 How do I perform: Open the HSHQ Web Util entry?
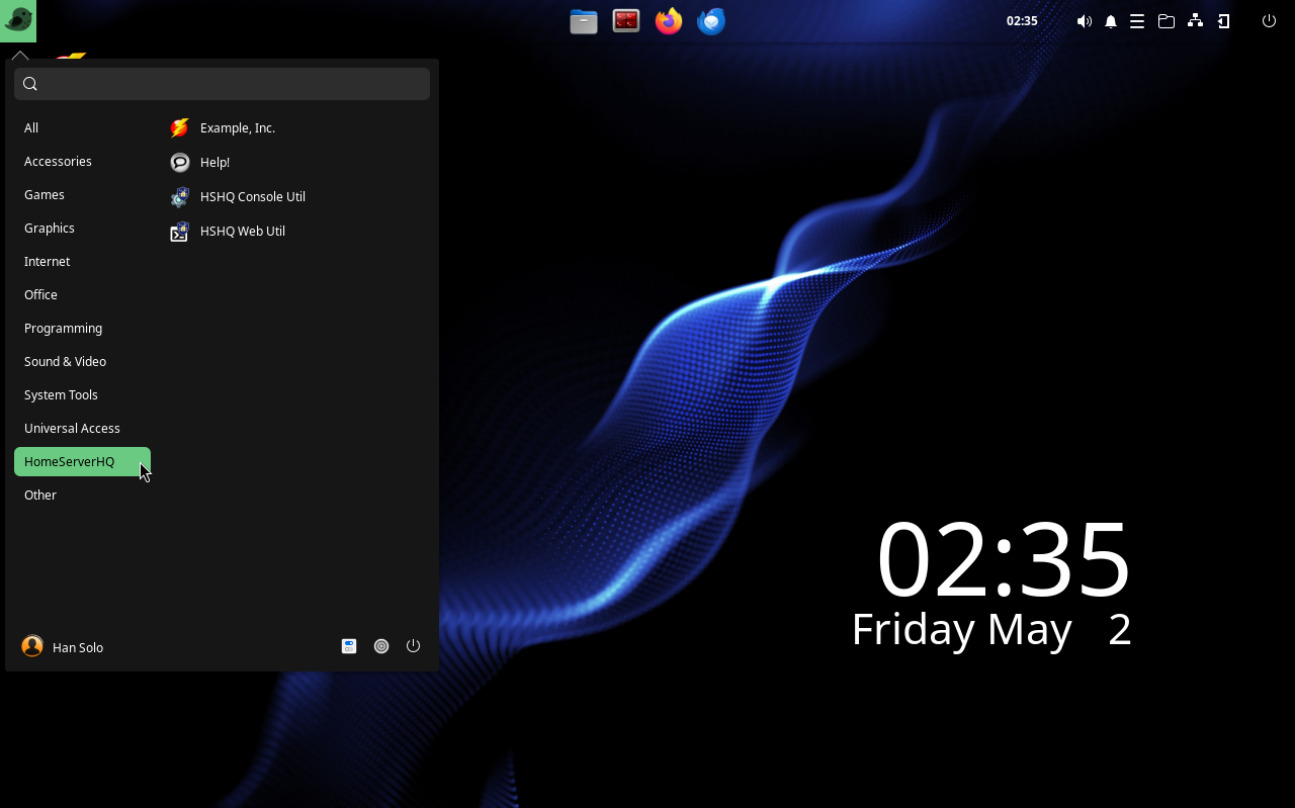pos(242,231)
